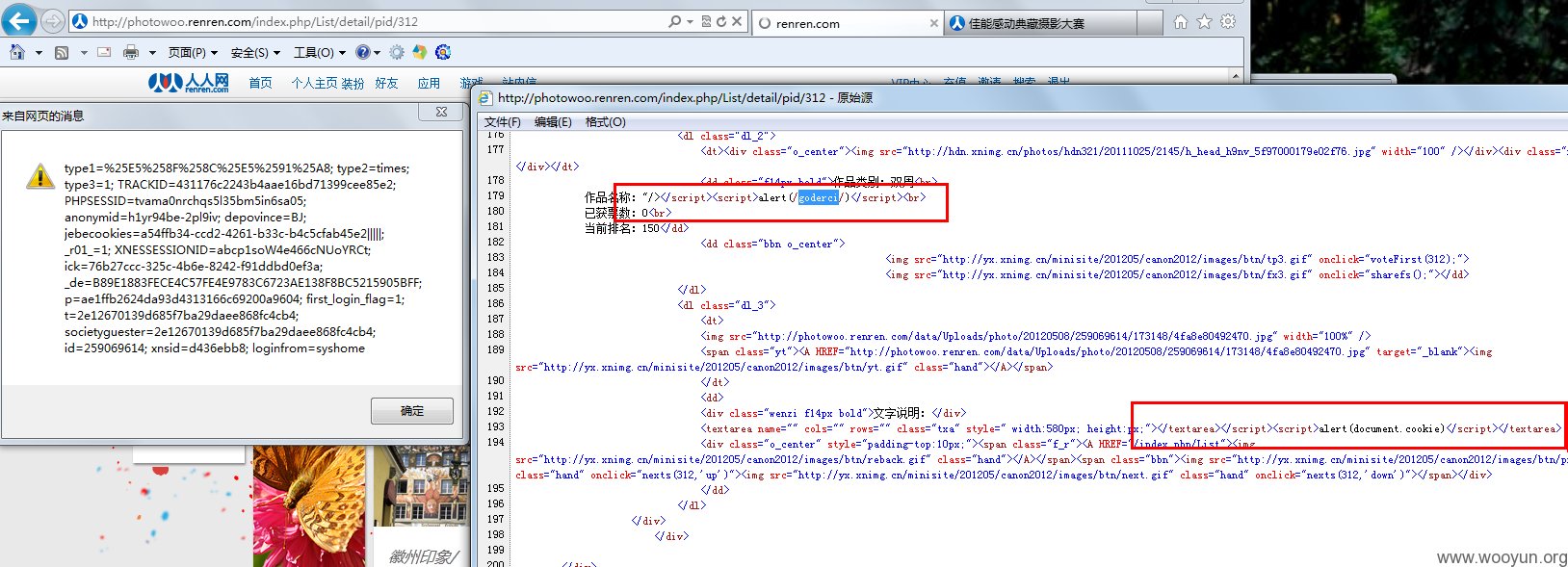
Task: Click source line number 193
Action: (x=495, y=426)
